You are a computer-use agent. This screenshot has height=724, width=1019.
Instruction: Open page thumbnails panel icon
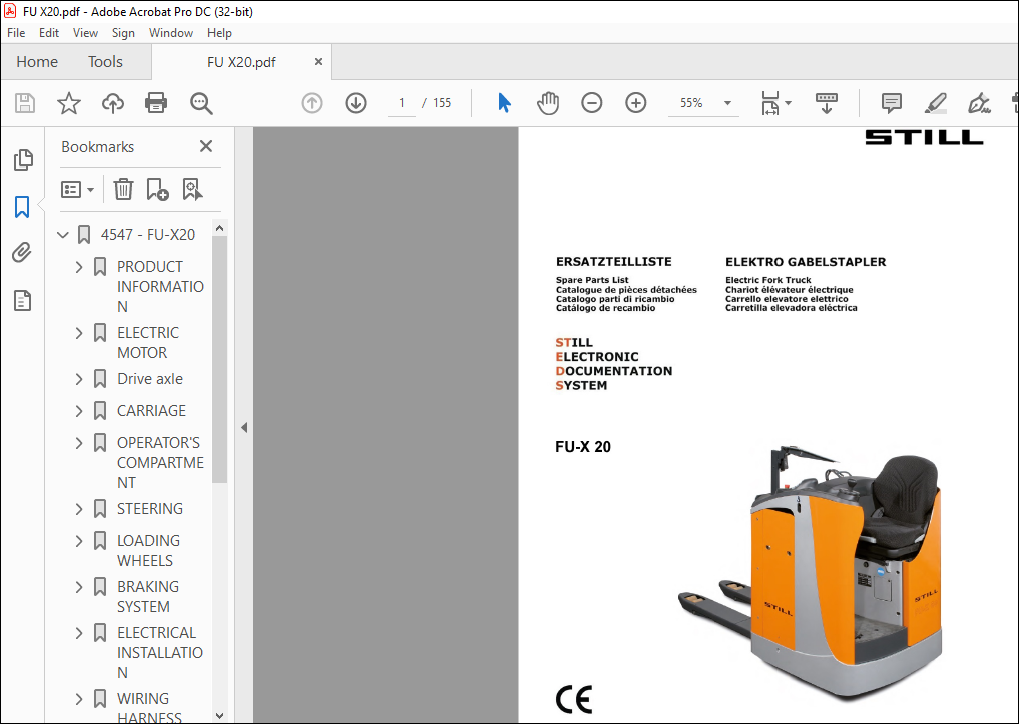click(x=23, y=160)
